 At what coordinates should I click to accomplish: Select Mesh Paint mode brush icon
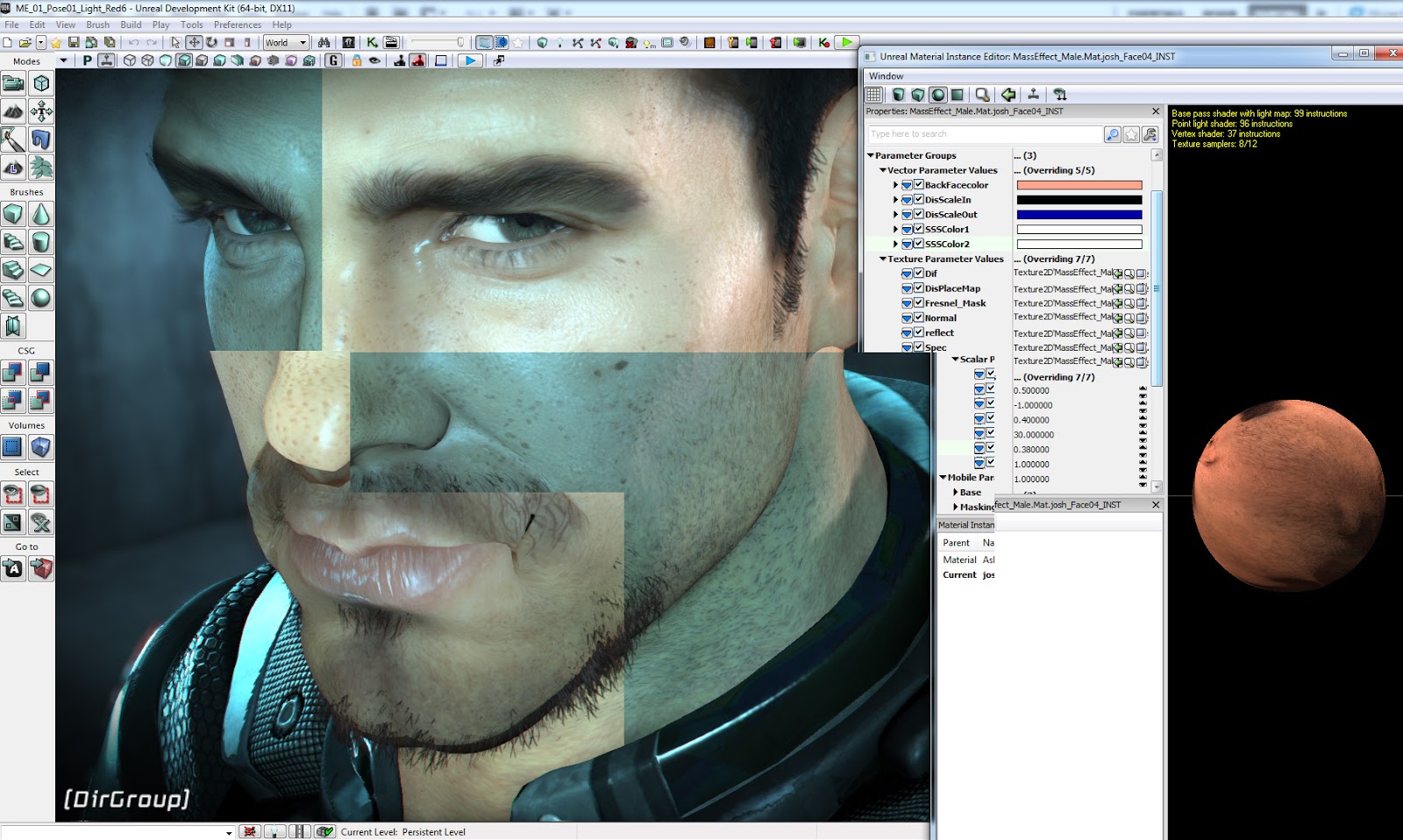click(13, 139)
